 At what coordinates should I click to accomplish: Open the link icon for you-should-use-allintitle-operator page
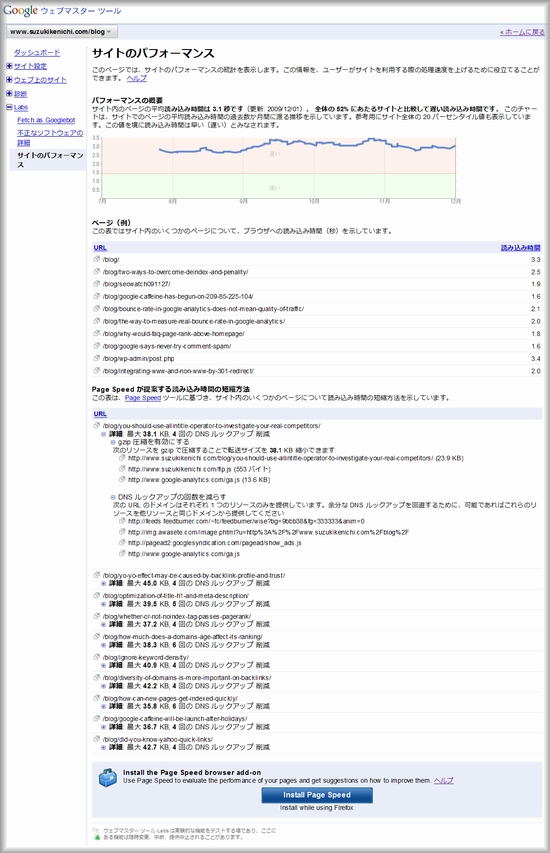pyautogui.click(x=96, y=425)
